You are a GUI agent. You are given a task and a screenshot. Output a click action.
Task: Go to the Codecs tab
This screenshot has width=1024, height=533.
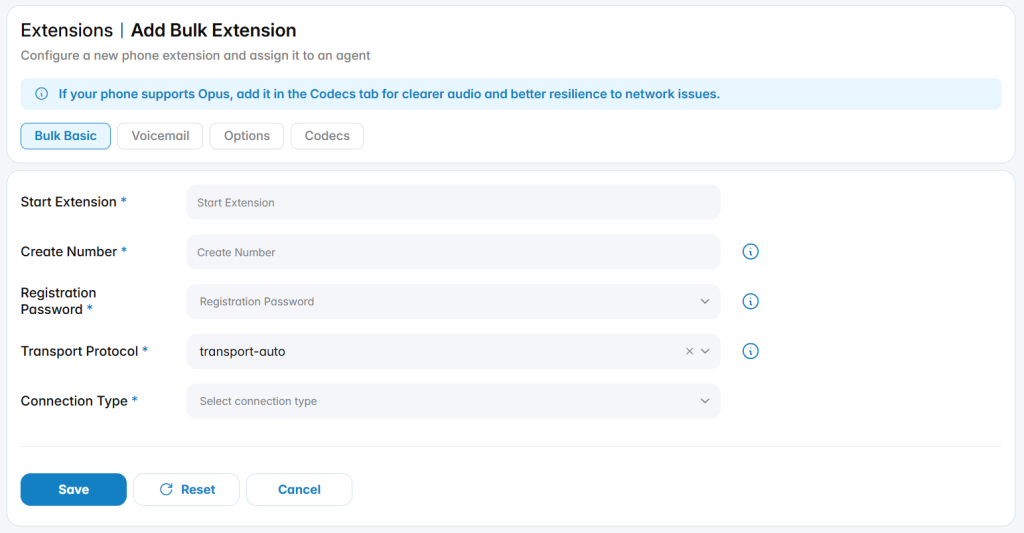[x=327, y=136]
